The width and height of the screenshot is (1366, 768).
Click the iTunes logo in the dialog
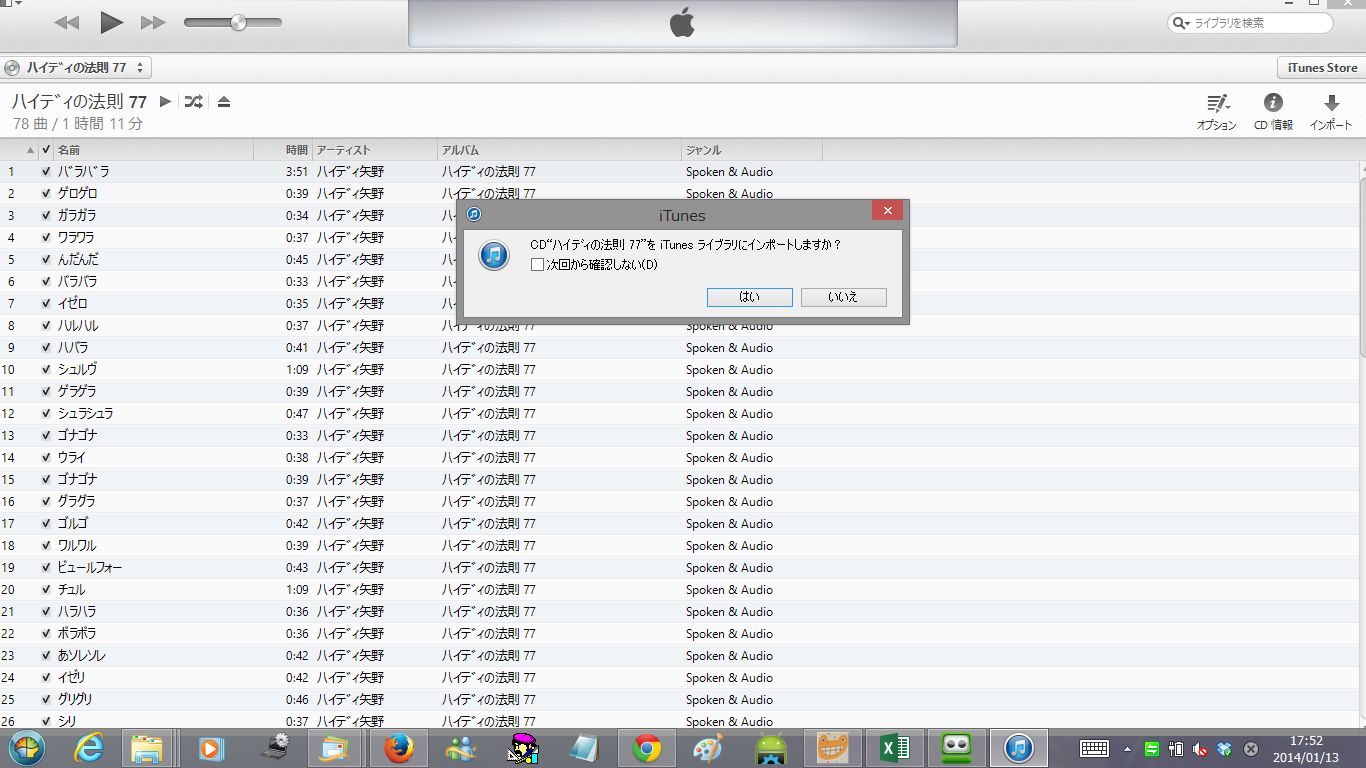(x=493, y=256)
